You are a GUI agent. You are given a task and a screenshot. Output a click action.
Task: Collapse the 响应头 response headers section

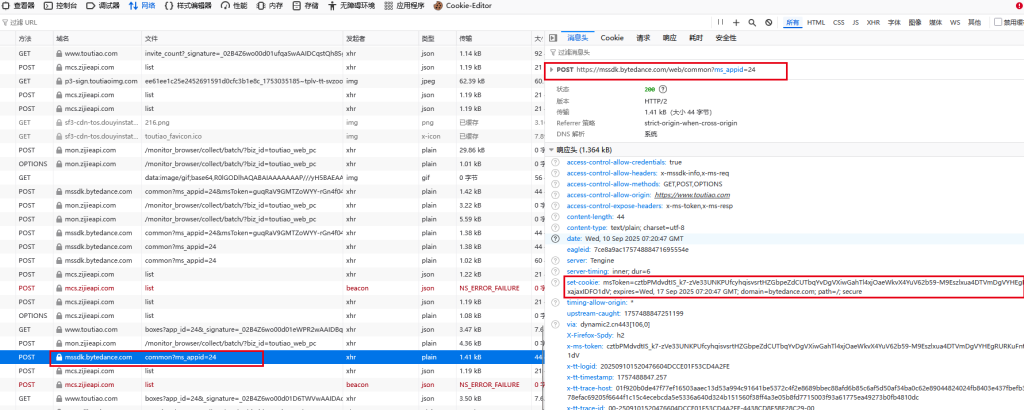tap(551, 149)
